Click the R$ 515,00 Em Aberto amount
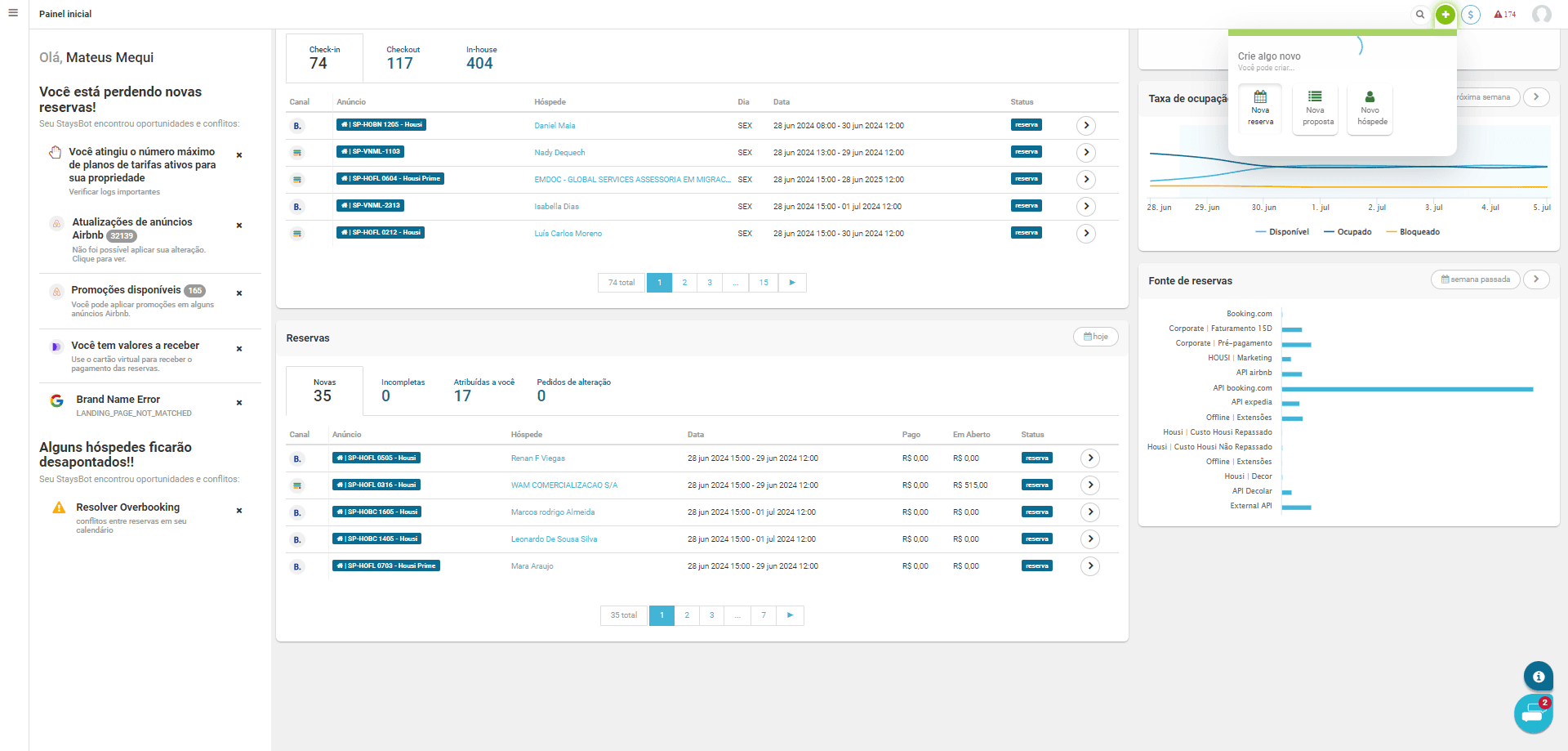 tap(970, 485)
